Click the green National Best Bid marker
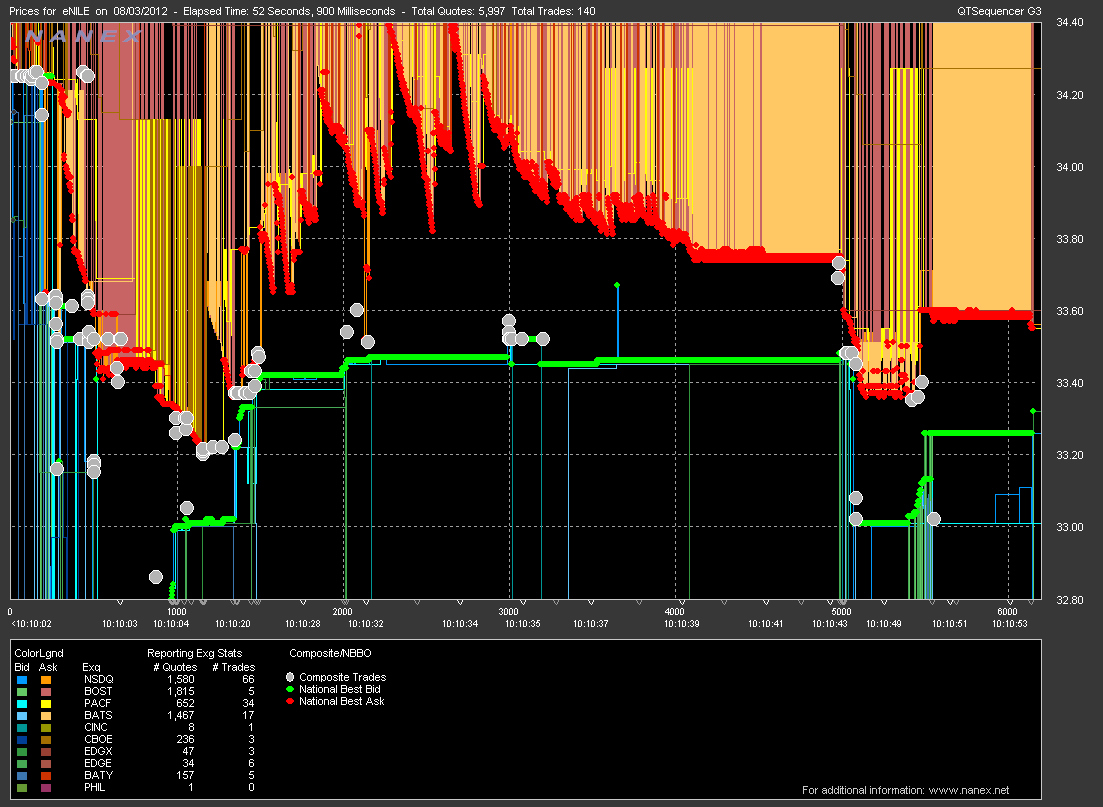1103x807 pixels. [x=290, y=690]
